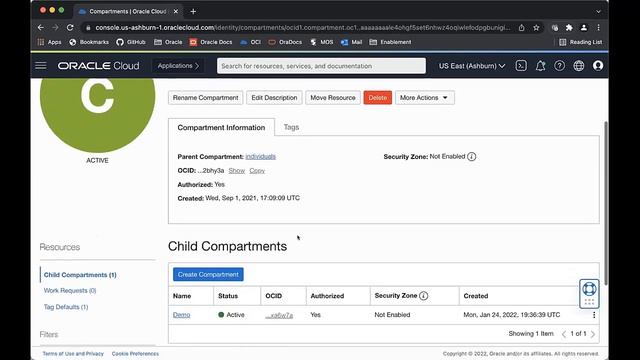Screen dimensions: 640x360
Task: Expand the More Actions dropdown
Action: pyautogui.click(x=424, y=98)
